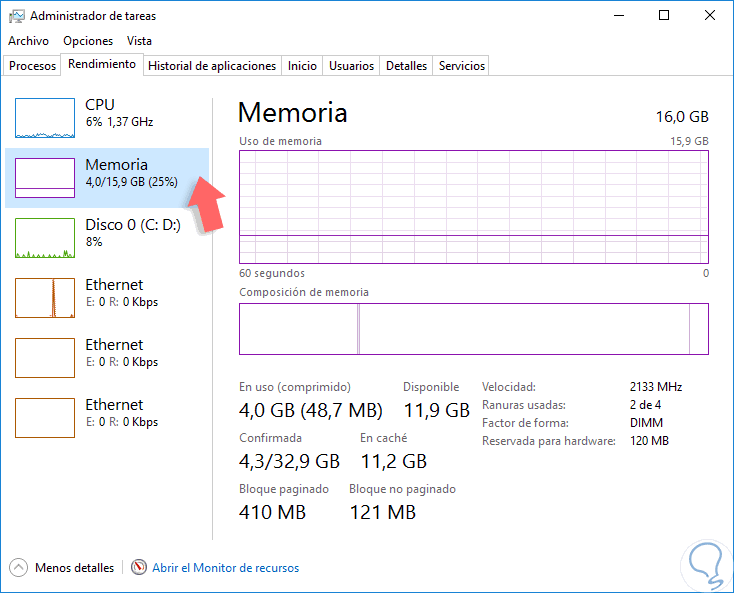734x593 pixels.
Task: Switch to the Procesos tab
Action: coord(32,66)
